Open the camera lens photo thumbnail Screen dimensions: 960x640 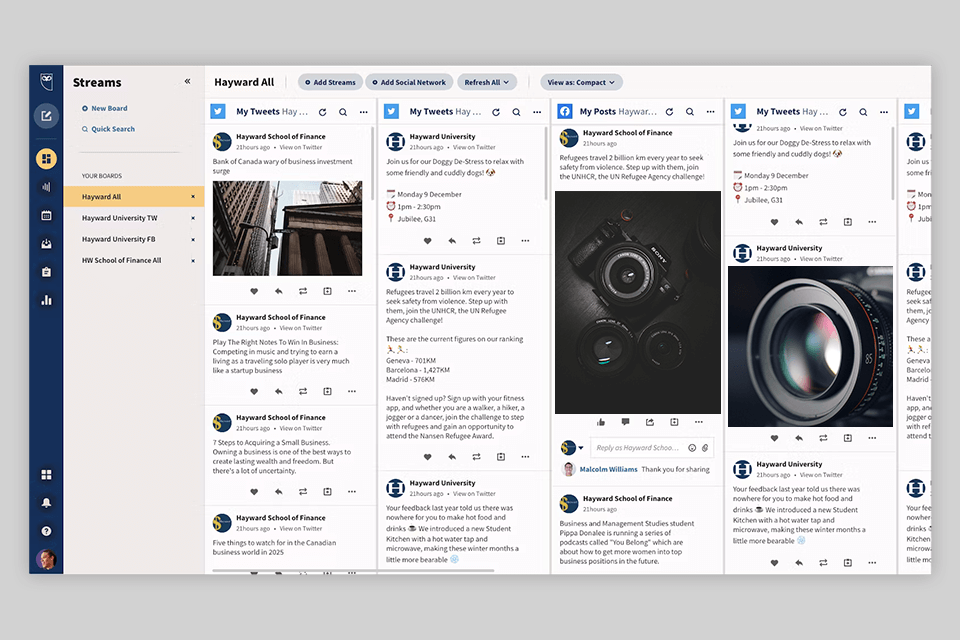click(x=810, y=347)
